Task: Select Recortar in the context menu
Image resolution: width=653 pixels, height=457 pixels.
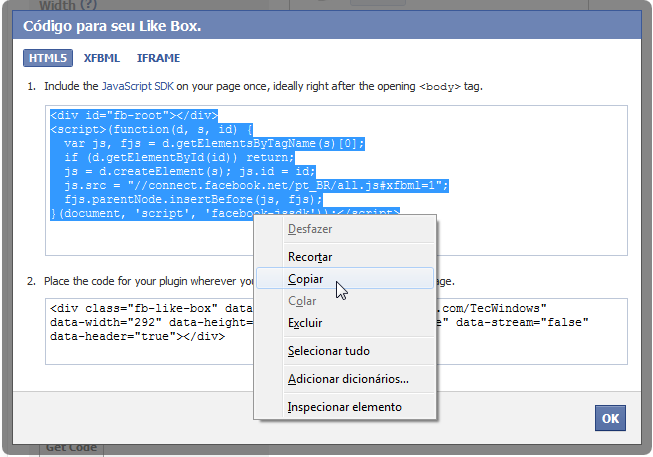Action: click(309, 257)
